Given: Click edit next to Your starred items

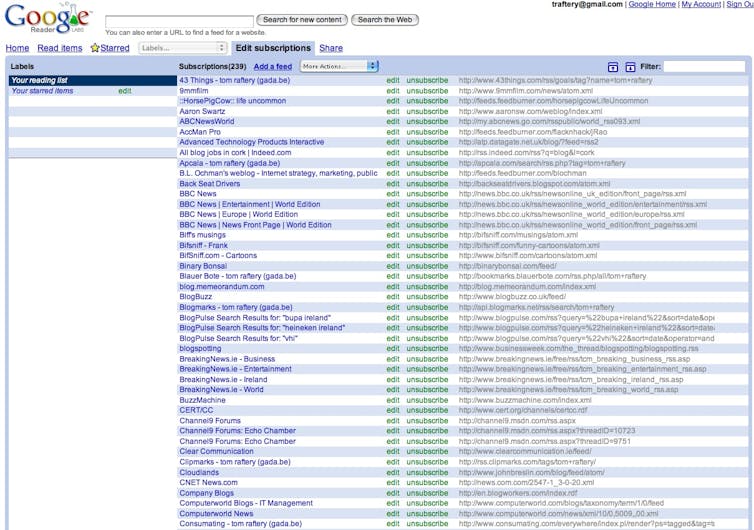Looking at the screenshot, I should point(125,90).
